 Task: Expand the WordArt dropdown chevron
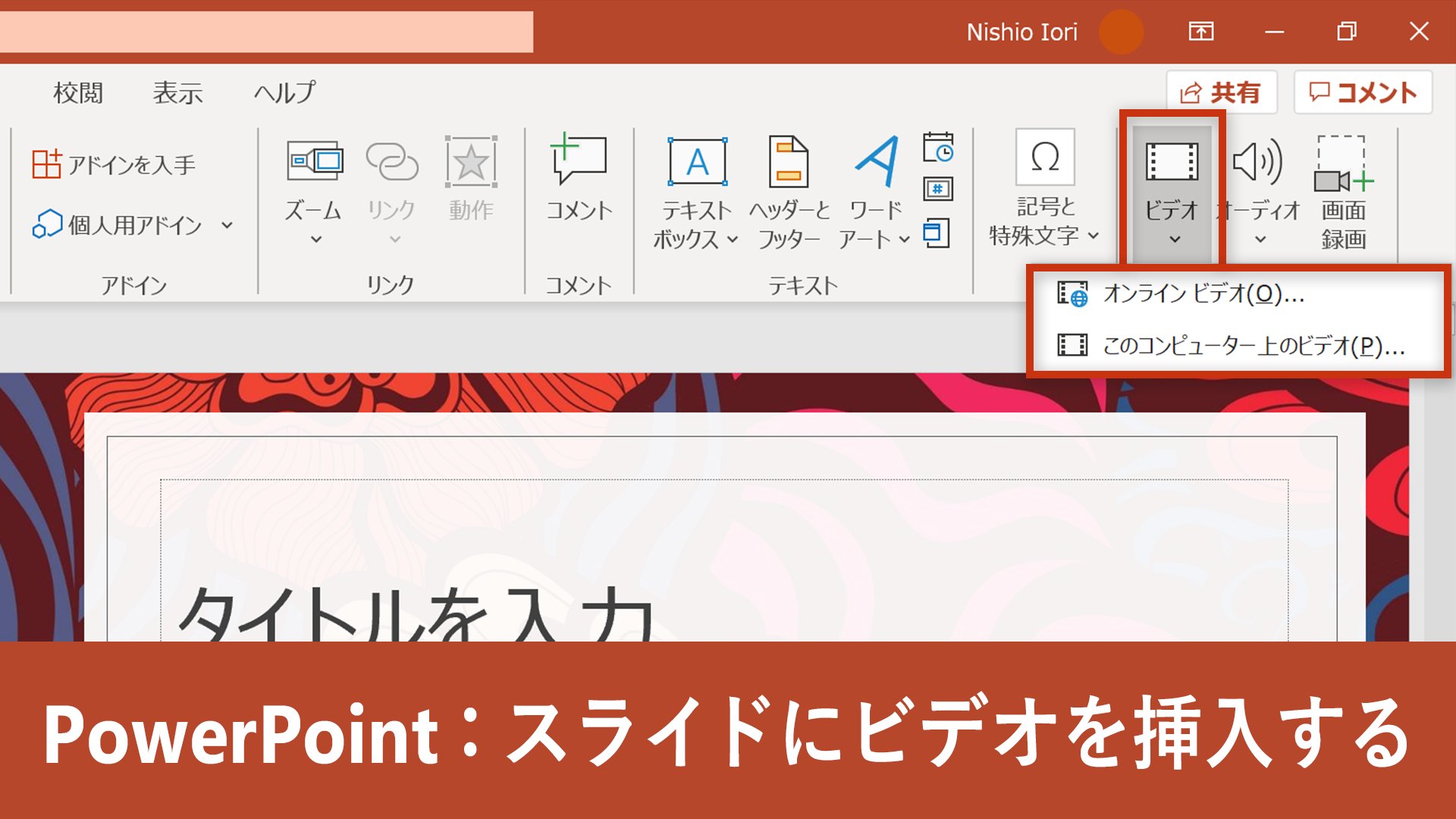click(x=904, y=240)
